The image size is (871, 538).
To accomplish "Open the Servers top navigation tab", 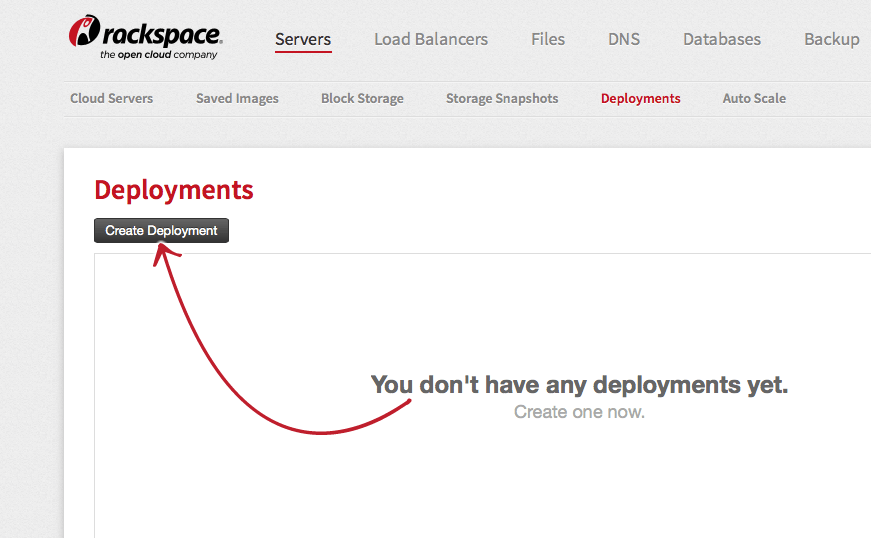I will (x=303, y=39).
